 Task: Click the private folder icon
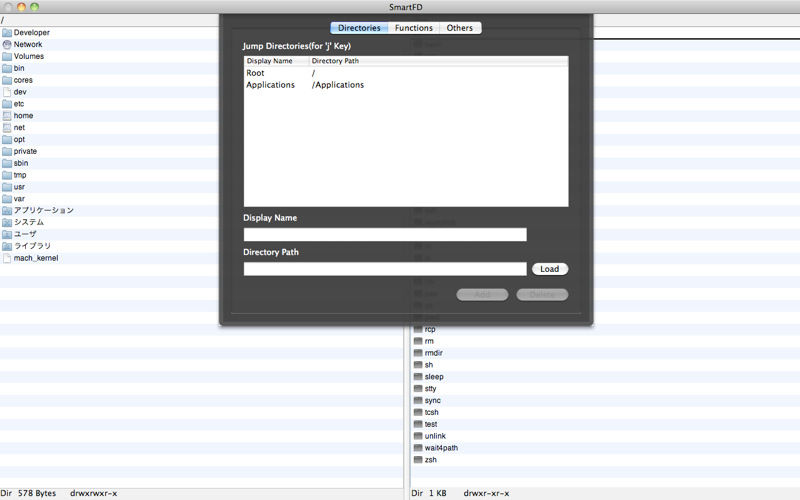[7, 152]
